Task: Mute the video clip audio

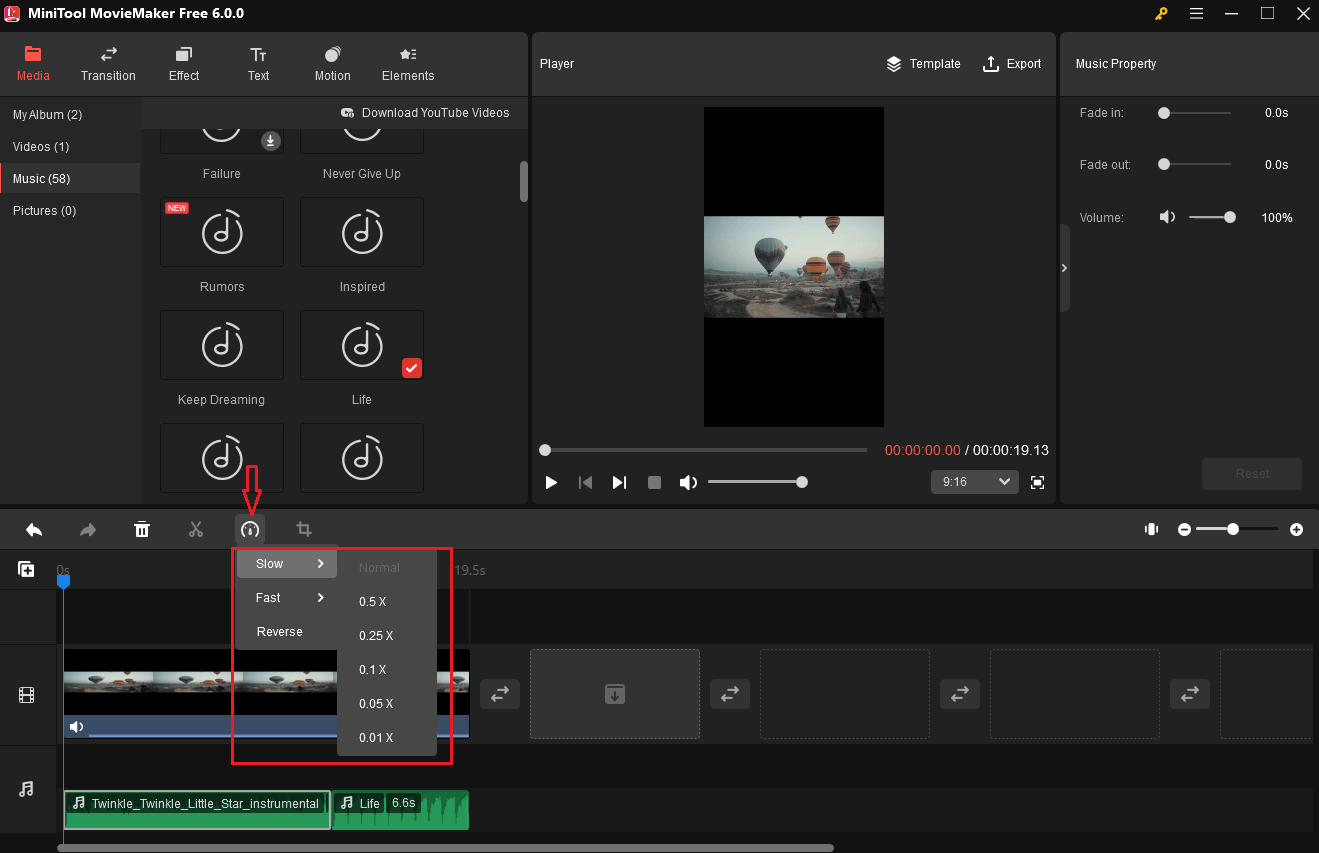Action: tap(76, 727)
